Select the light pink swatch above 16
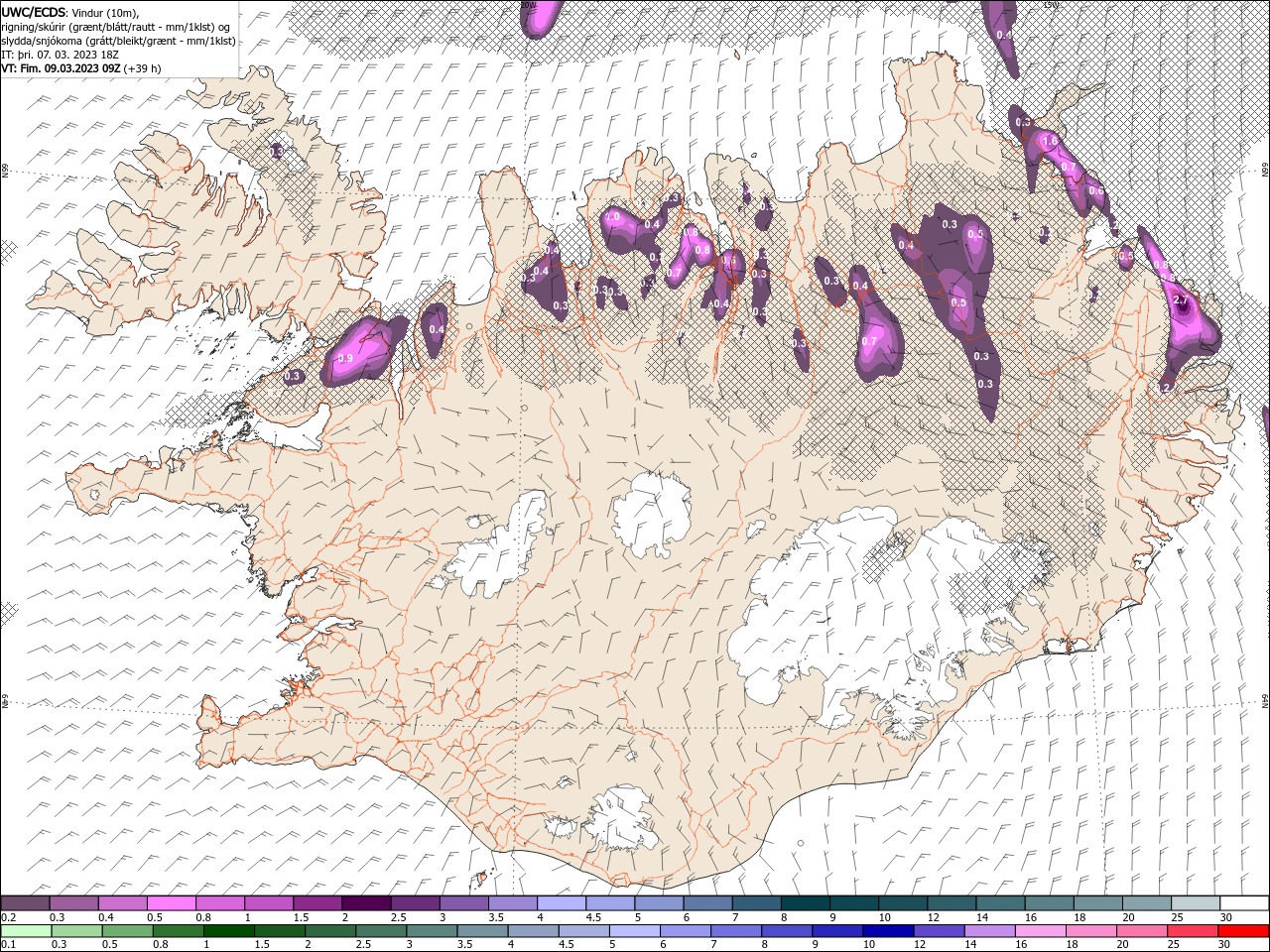 [1041, 931]
